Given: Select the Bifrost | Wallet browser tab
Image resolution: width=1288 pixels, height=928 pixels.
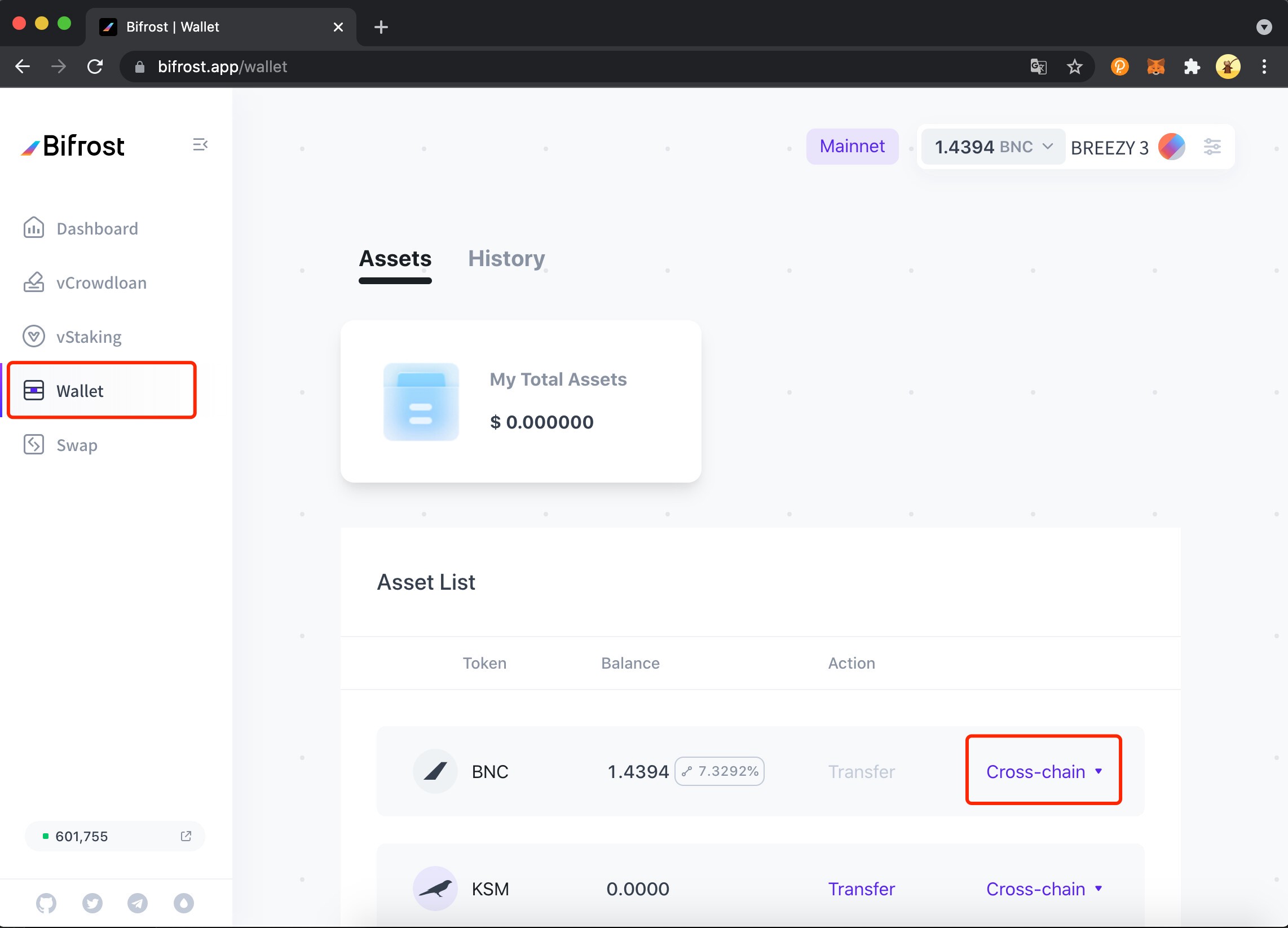Looking at the screenshot, I should [x=221, y=26].
